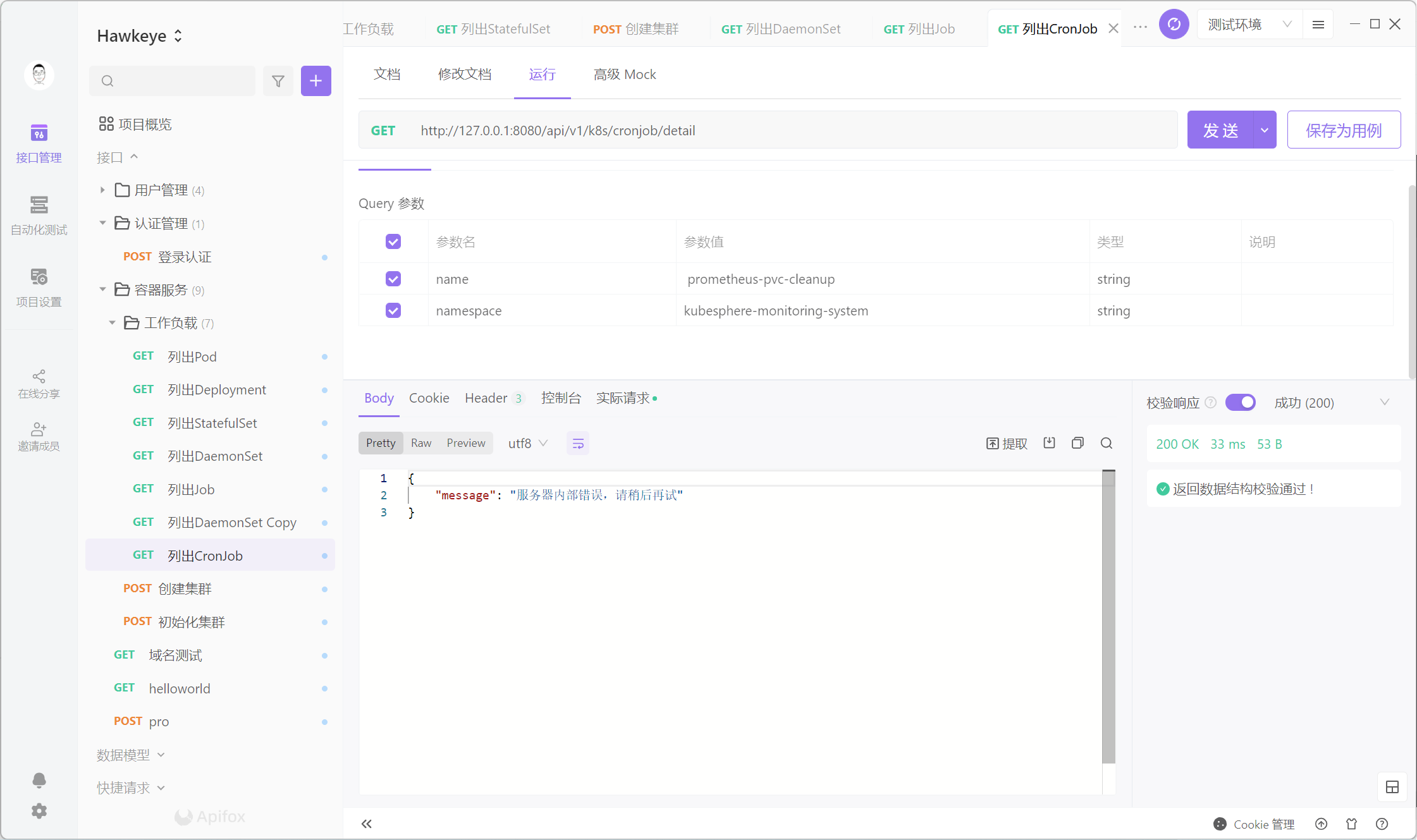Image resolution: width=1417 pixels, height=840 pixels.
Task: Switch to the 修改文档 tab
Action: pos(465,75)
